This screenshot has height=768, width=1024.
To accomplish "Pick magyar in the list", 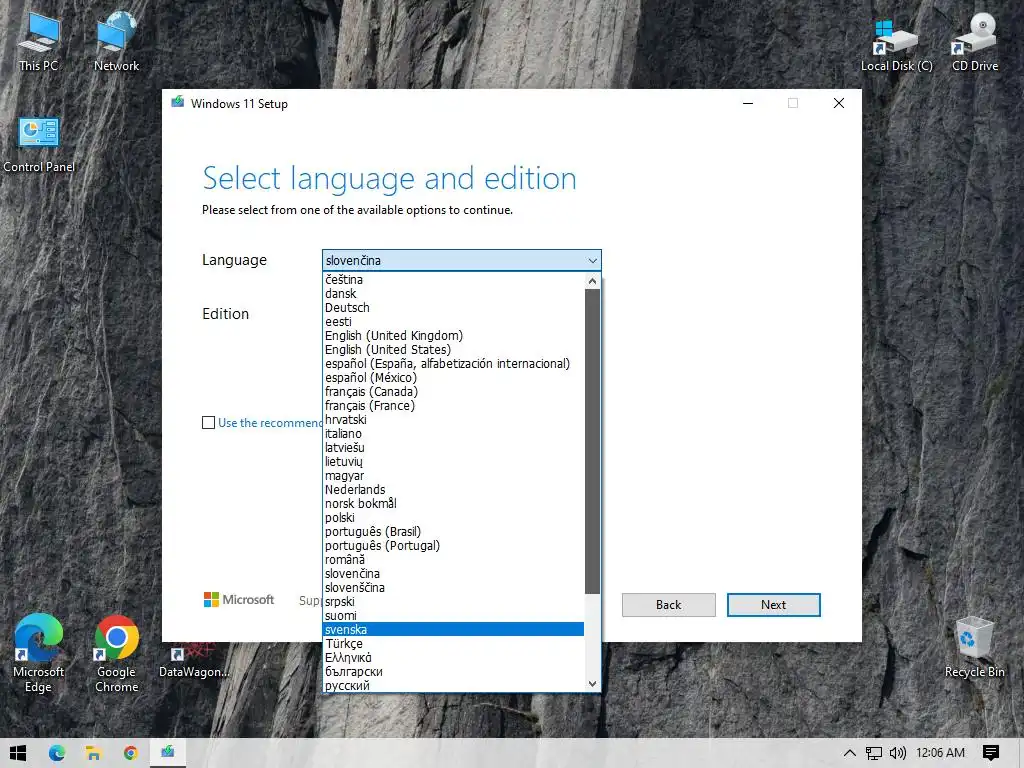I will [454, 476].
